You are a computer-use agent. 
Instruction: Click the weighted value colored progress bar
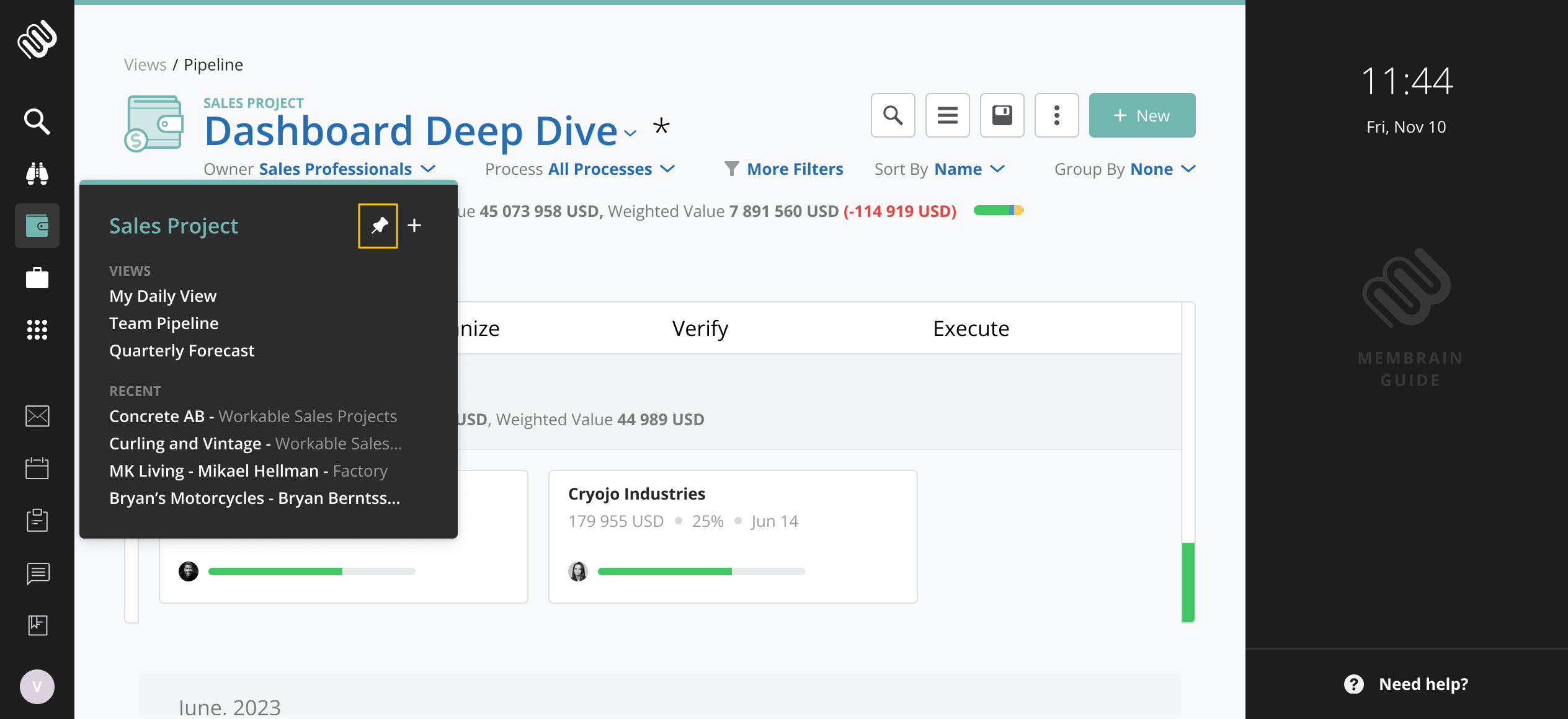pos(999,211)
